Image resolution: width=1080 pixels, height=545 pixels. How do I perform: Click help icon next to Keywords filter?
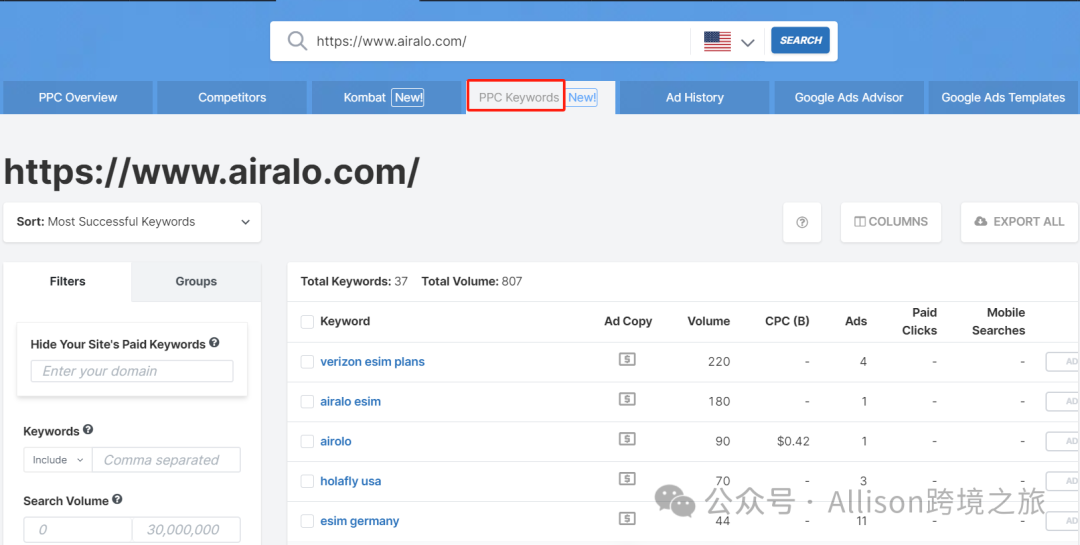[88, 429]
